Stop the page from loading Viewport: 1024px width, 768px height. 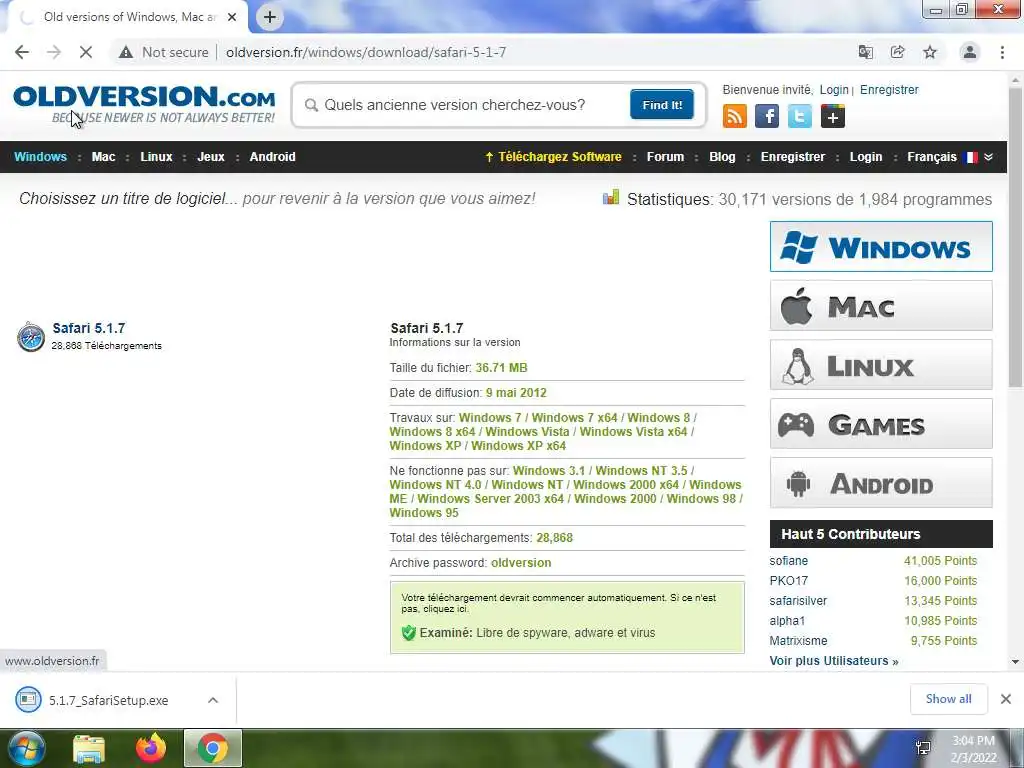pos(86,52)
